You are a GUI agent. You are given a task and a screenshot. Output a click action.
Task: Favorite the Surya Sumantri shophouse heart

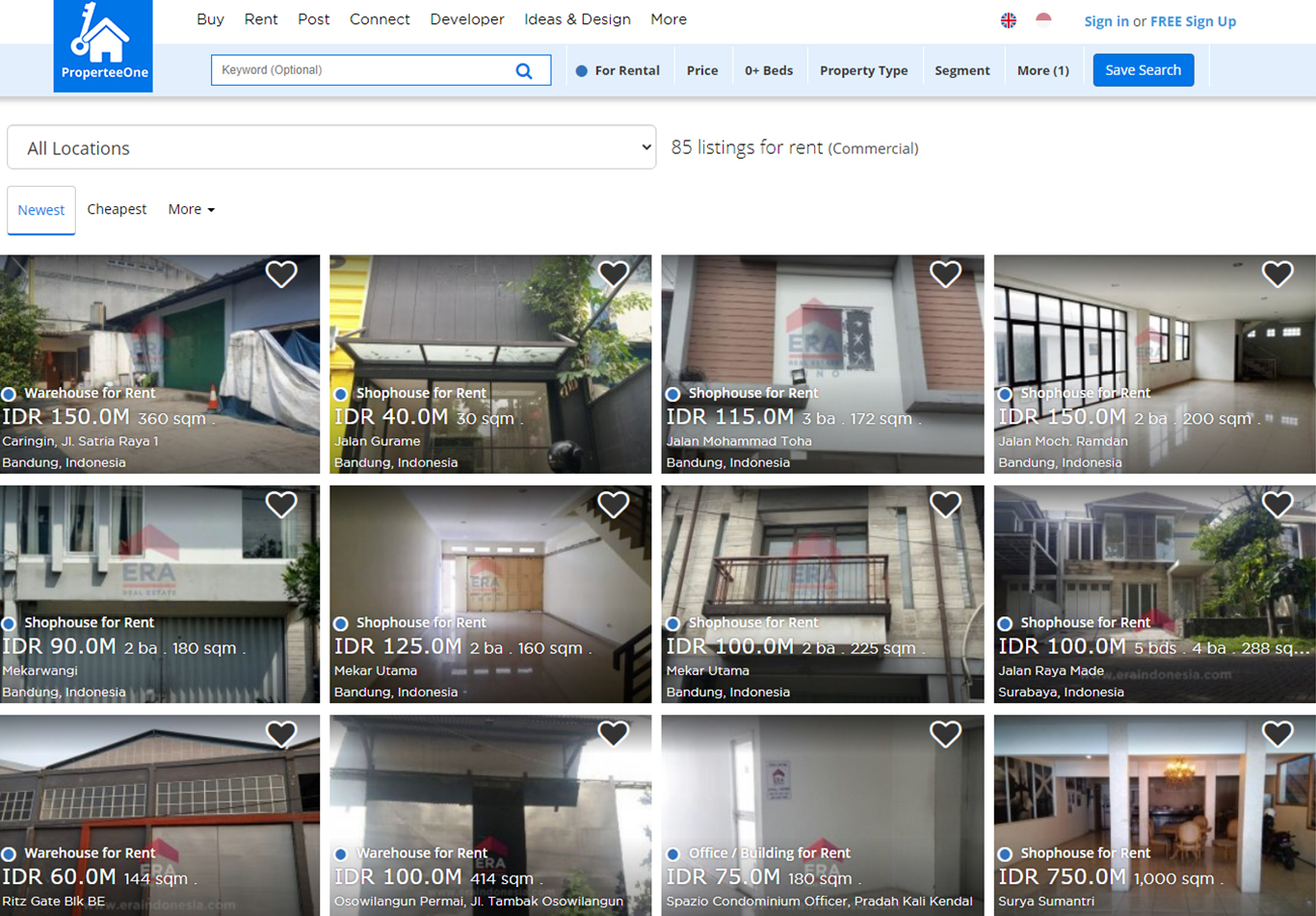pyautogui.click(x=1277, y=735)
